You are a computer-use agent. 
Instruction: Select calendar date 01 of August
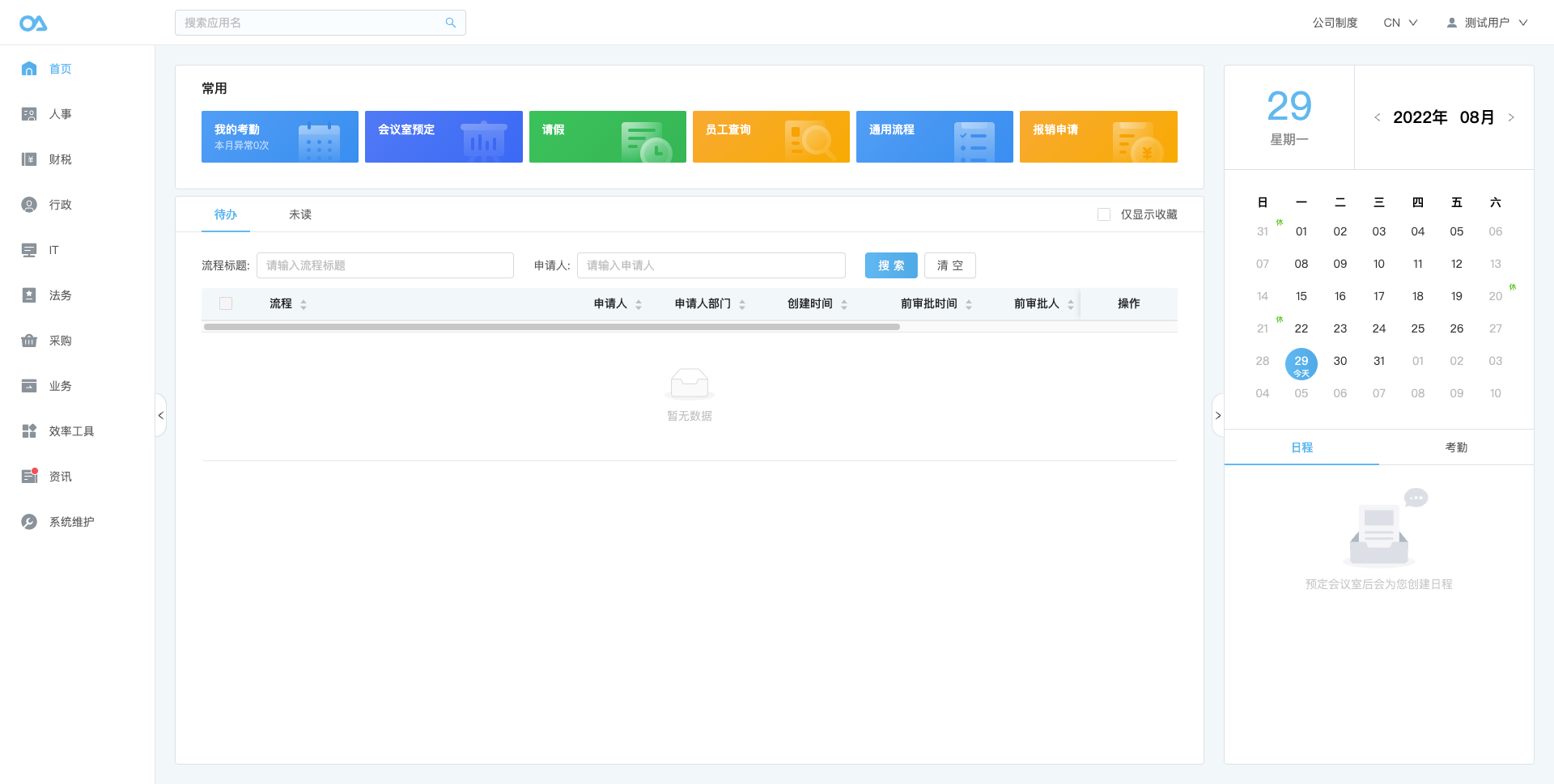1301,231
